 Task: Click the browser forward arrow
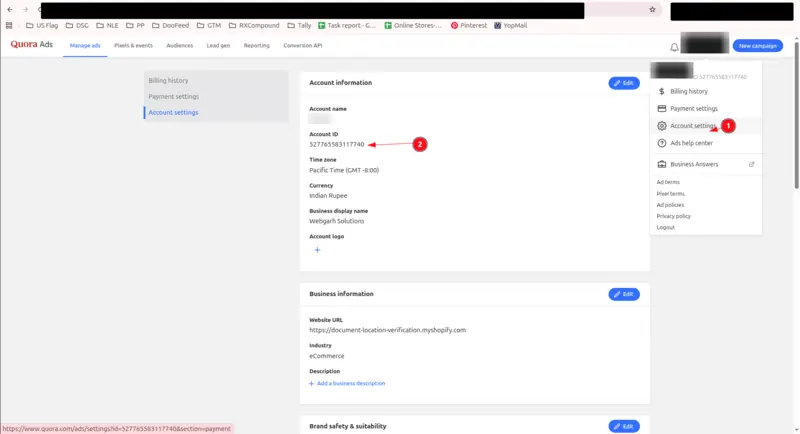tap(25, 9)
